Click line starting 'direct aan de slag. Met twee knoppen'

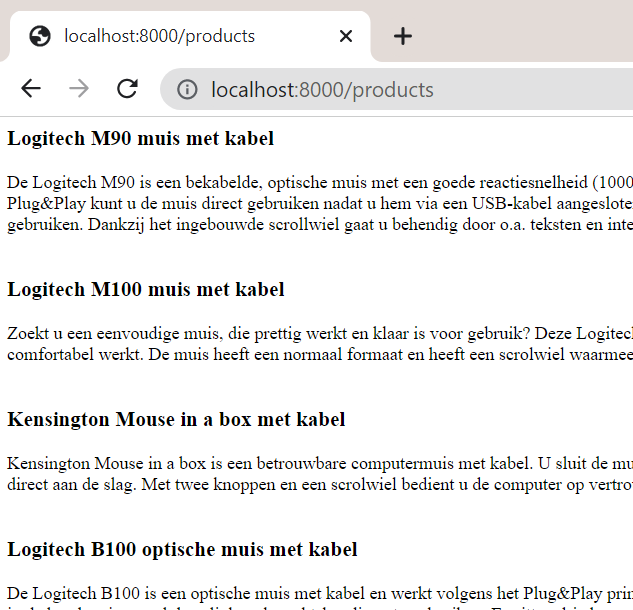click(x=320, y=484)
